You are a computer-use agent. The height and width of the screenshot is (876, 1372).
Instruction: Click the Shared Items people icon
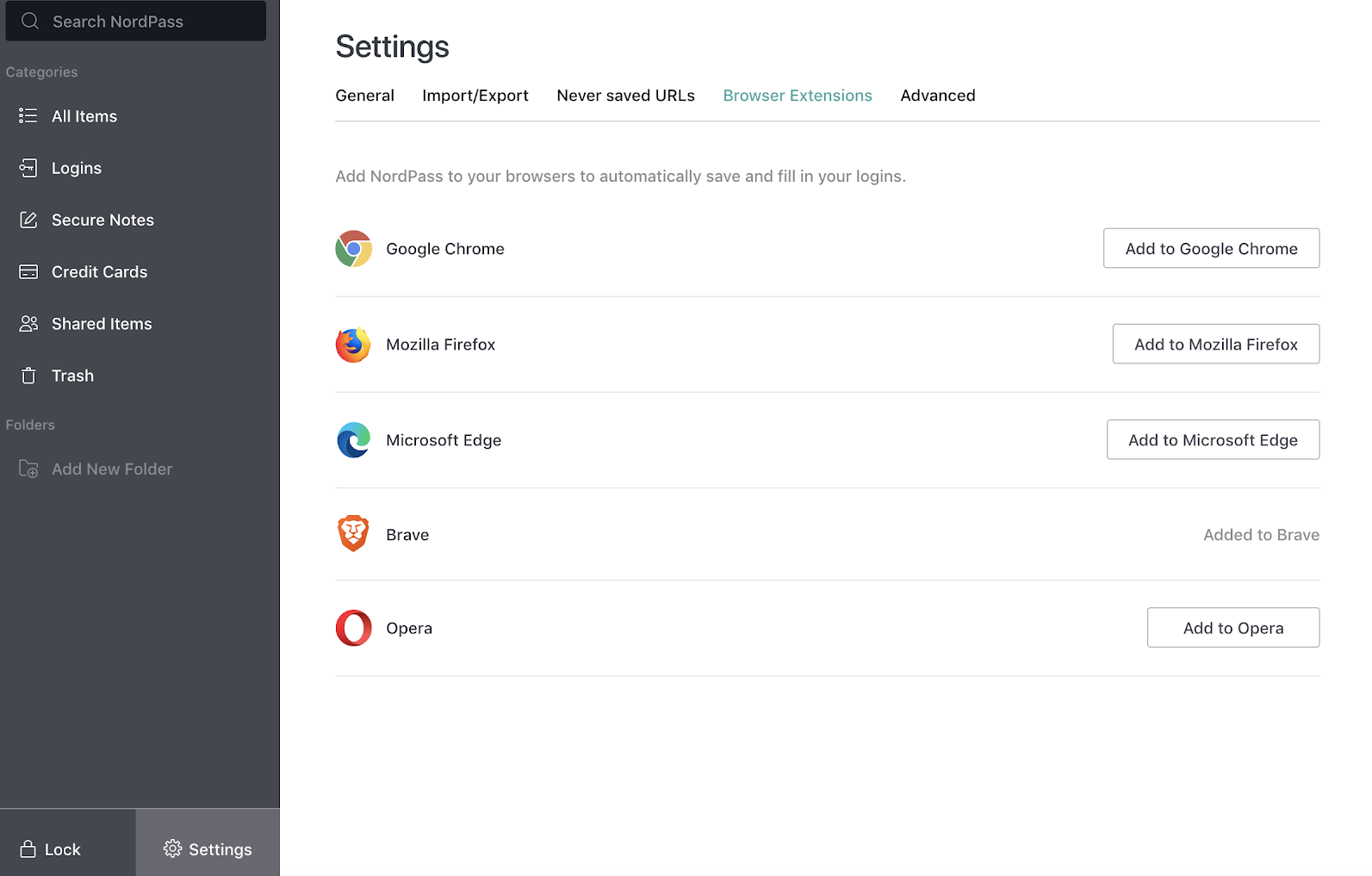28,323
